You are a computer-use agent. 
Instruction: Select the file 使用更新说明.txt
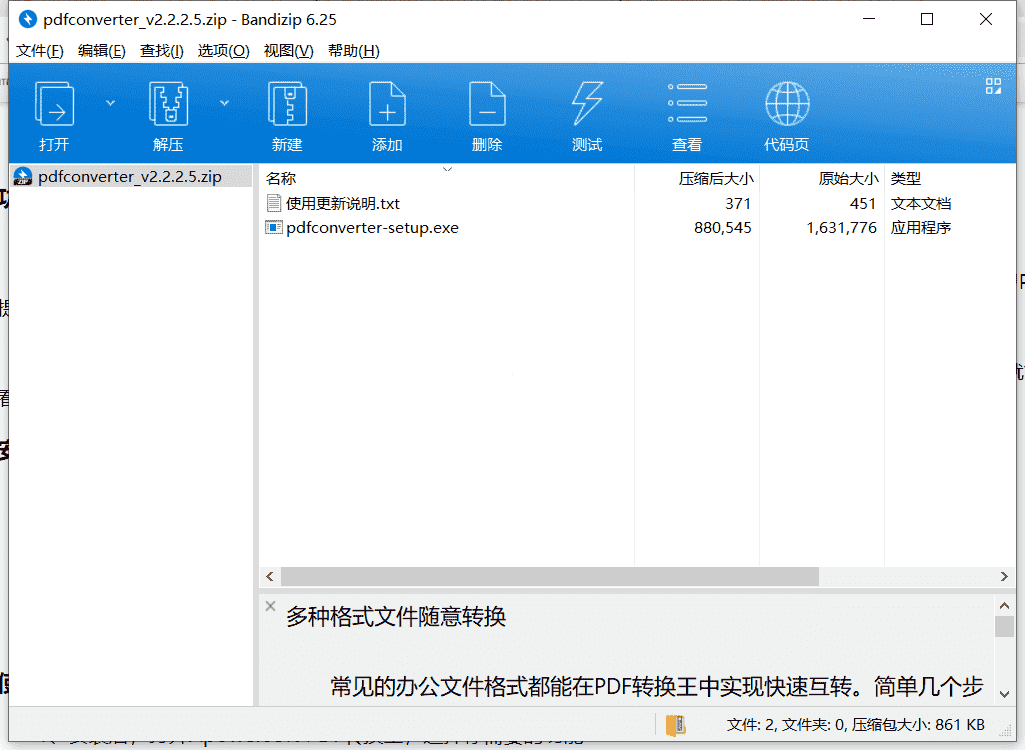pos(343,203)
